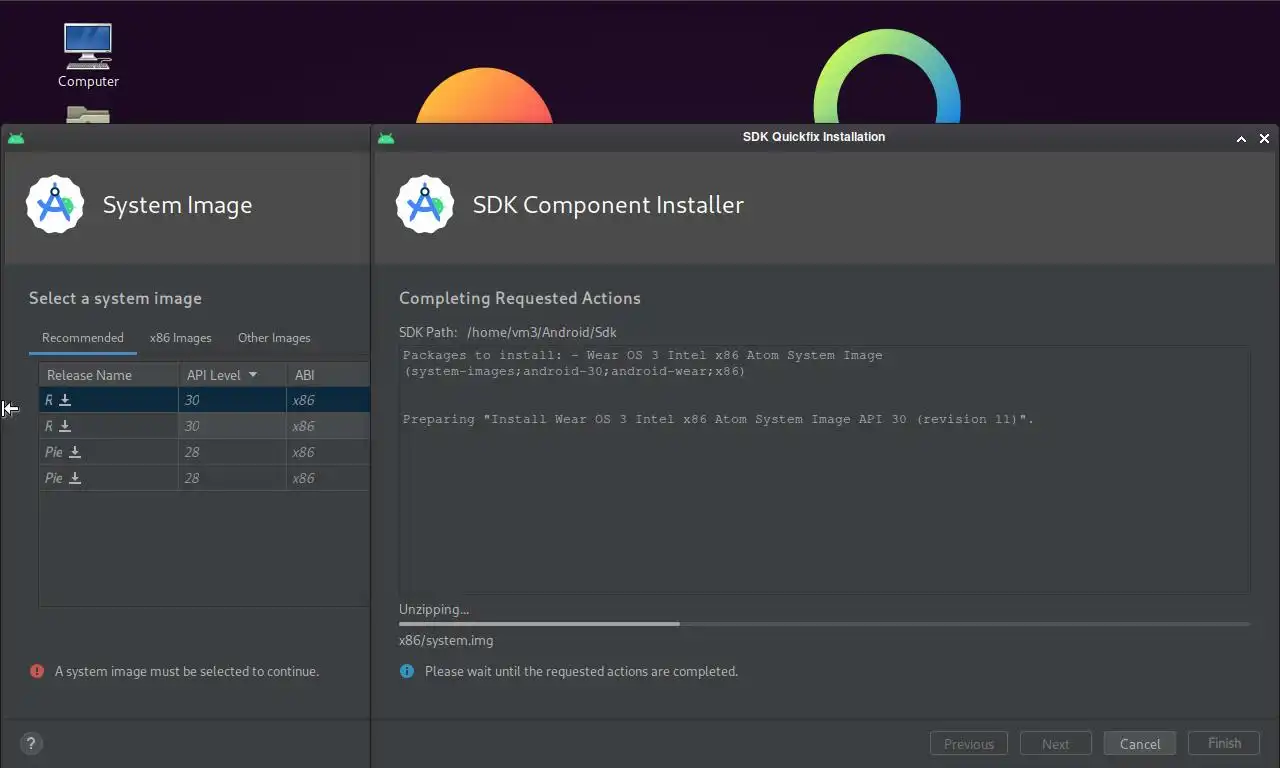Sort by the ABI column header
Screen dimensions: 1280x768
click(x=328, y=375)
